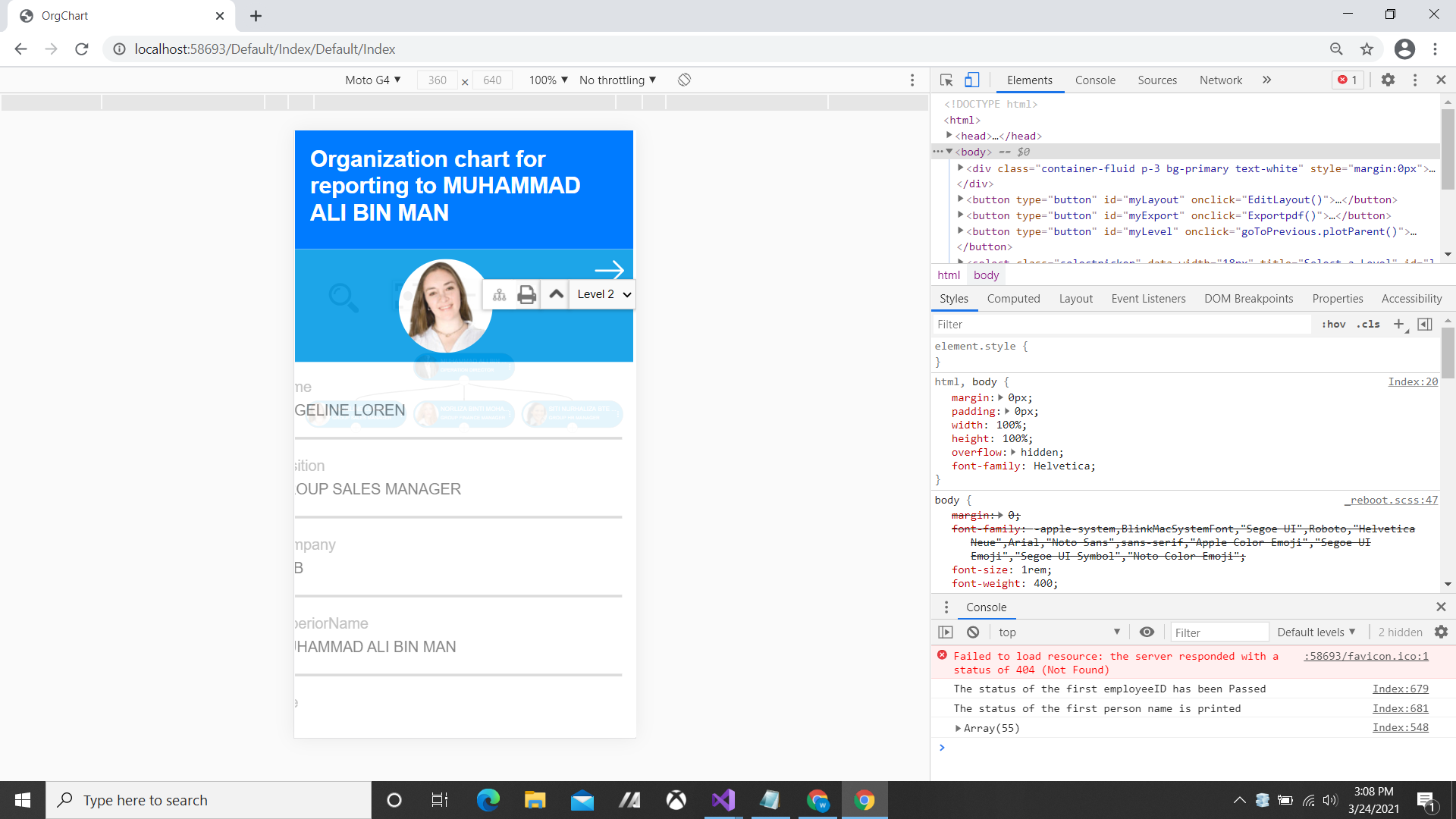This screenshot has height=819, width=1456.
Task: Click the viewport height field 640
Action: pos(492,80)
